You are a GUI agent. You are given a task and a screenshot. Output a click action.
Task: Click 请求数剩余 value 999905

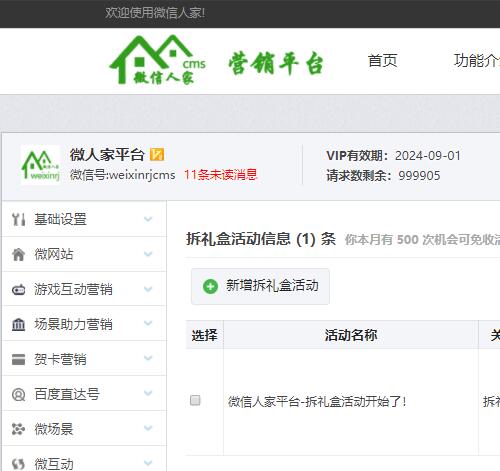[419, 176]
